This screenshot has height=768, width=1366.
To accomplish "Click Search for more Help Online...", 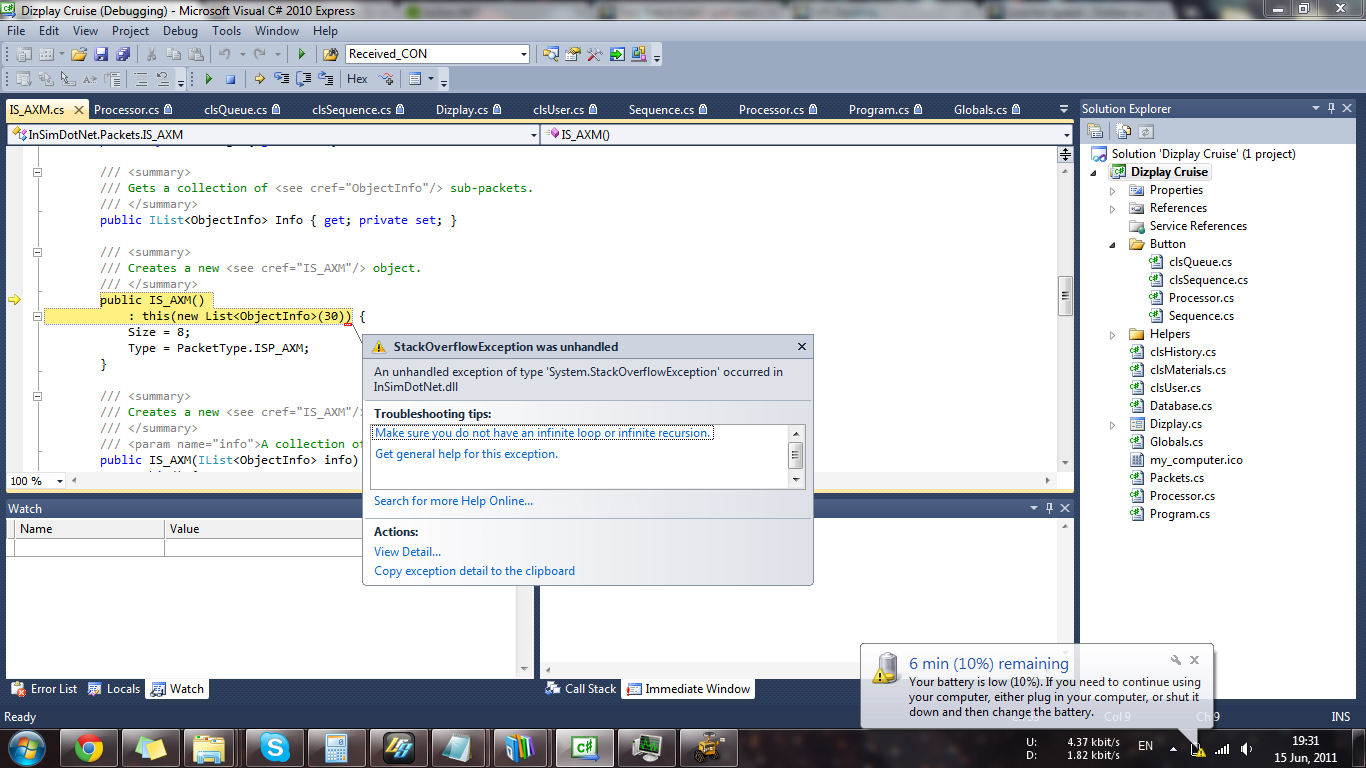I will pyautogui.click(x=453, y=501).
